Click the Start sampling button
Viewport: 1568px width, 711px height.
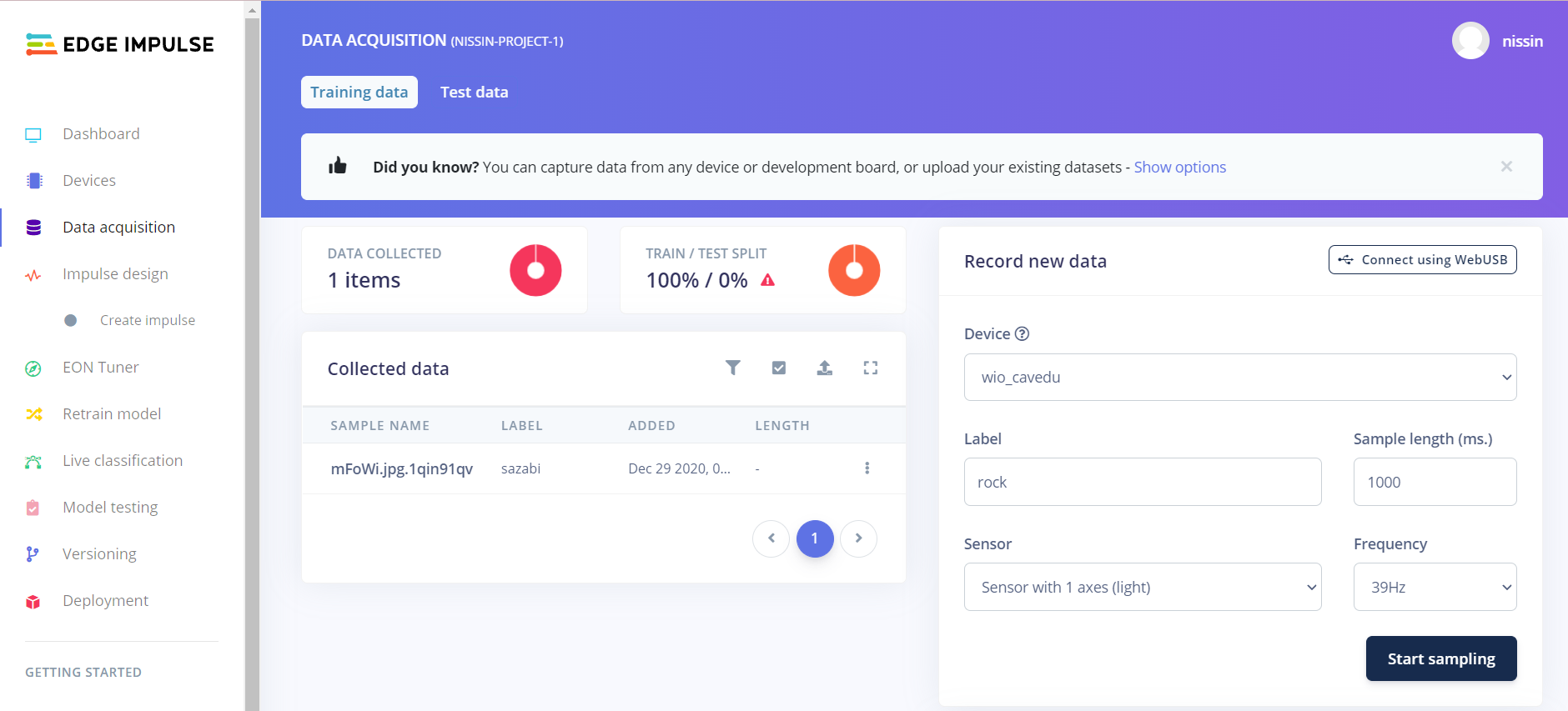[x=1441, y=658]
